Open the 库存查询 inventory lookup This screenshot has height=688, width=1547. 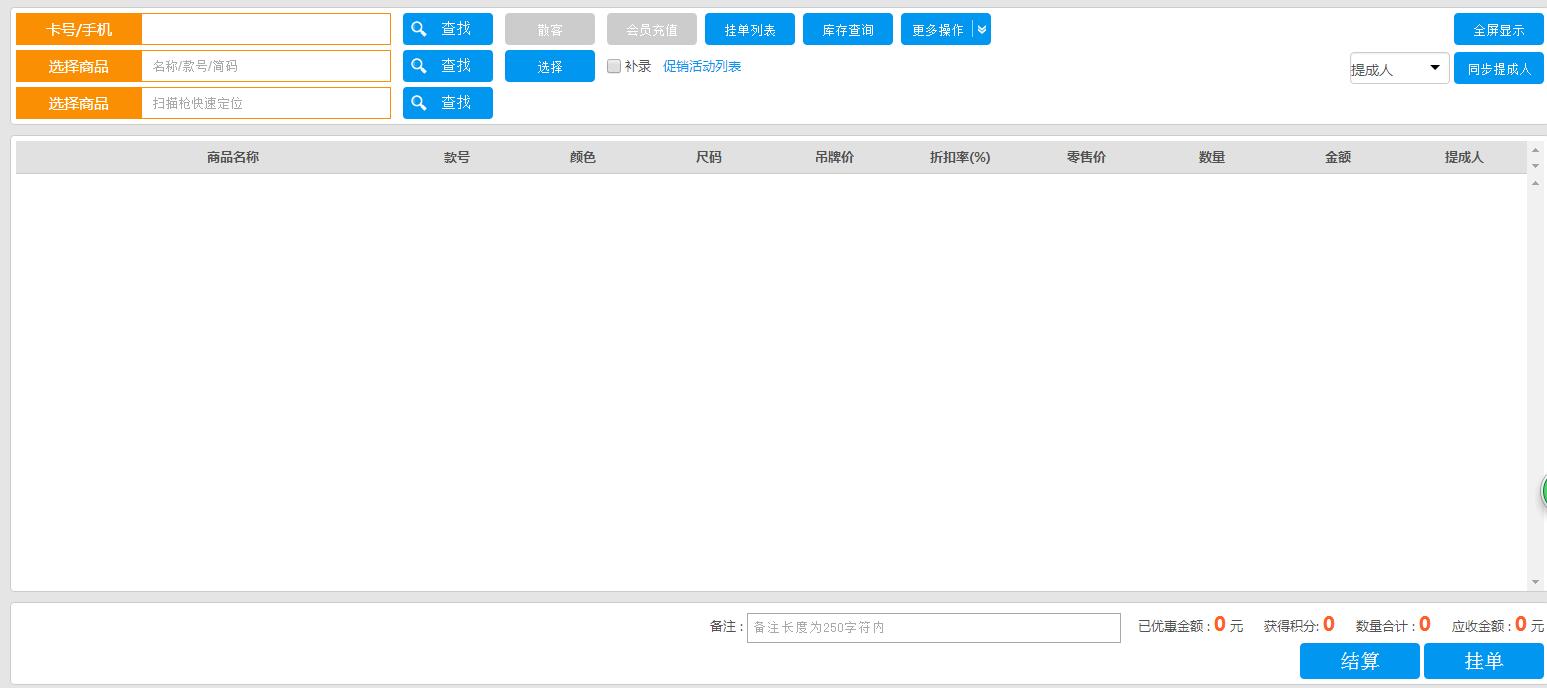tap(847, 29)
